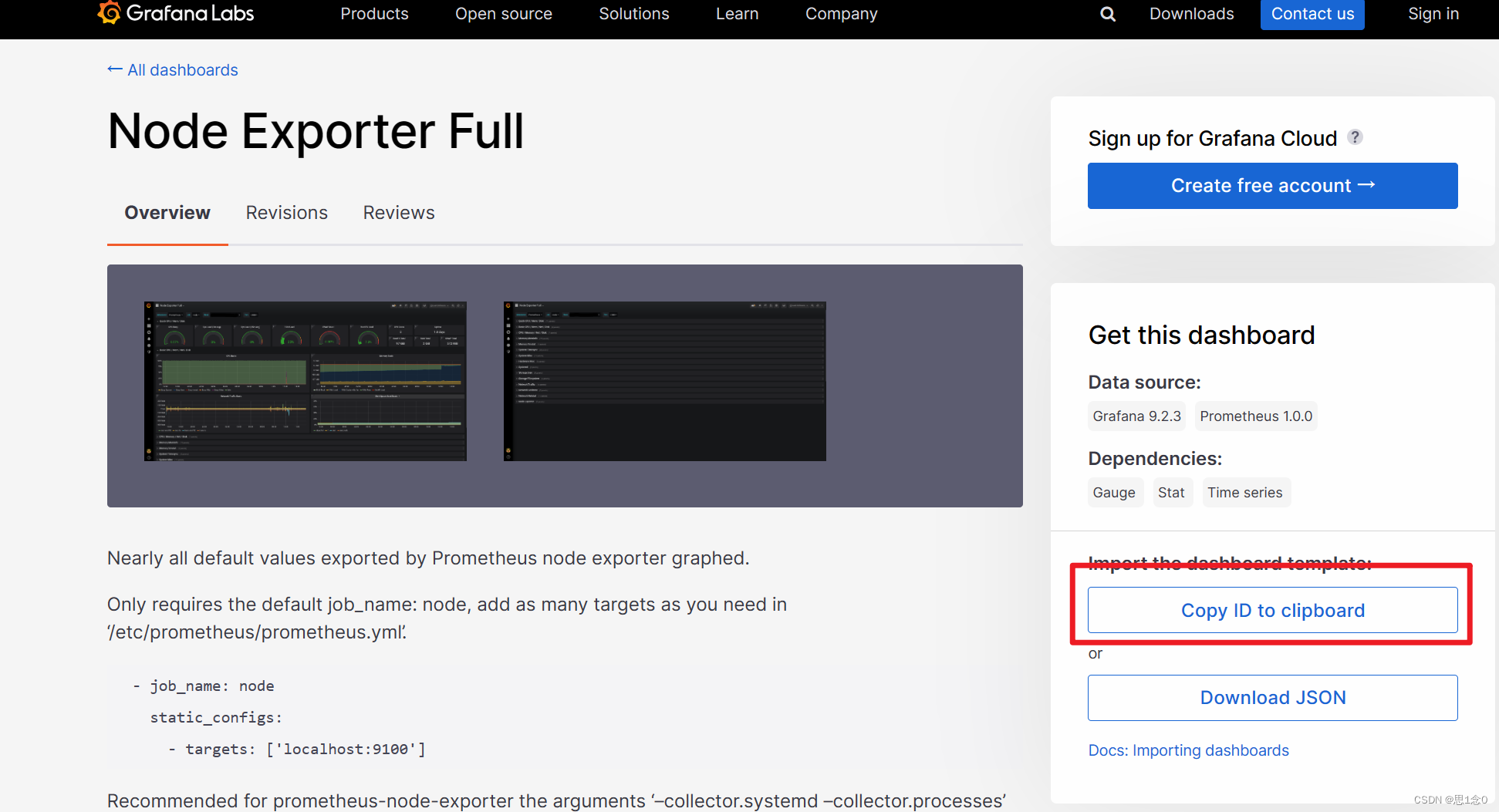Open the first dashboard screenshot thumbnail
Viewport: 1499px width, 812px height.
[306, 381]
